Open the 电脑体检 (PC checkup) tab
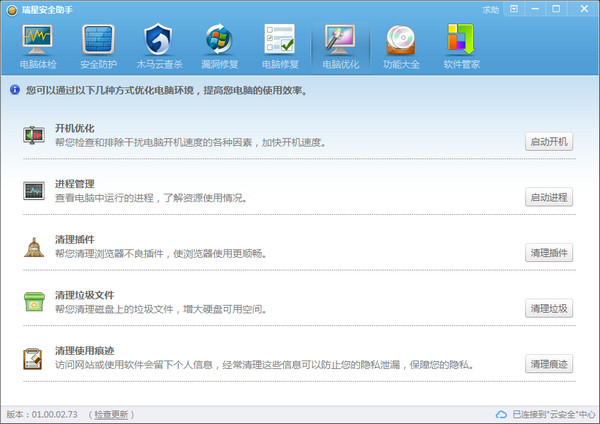 pos(37,47)
